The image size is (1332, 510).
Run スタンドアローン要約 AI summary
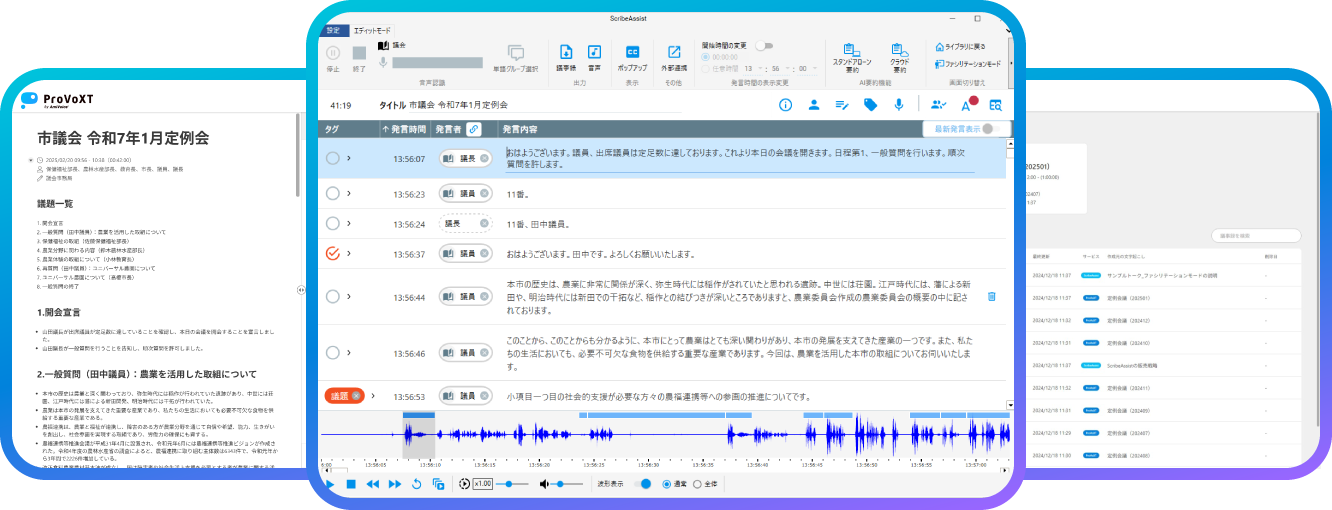852,52
